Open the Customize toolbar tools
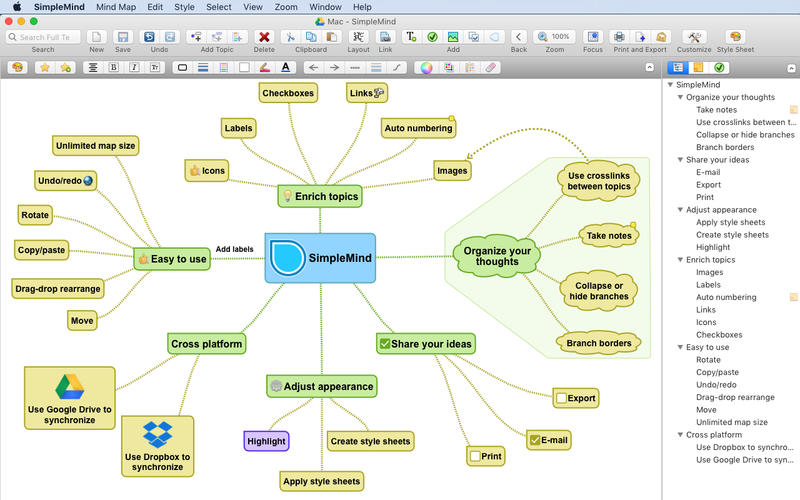Viewport: 800px width, 500px height. coord(694,37)
